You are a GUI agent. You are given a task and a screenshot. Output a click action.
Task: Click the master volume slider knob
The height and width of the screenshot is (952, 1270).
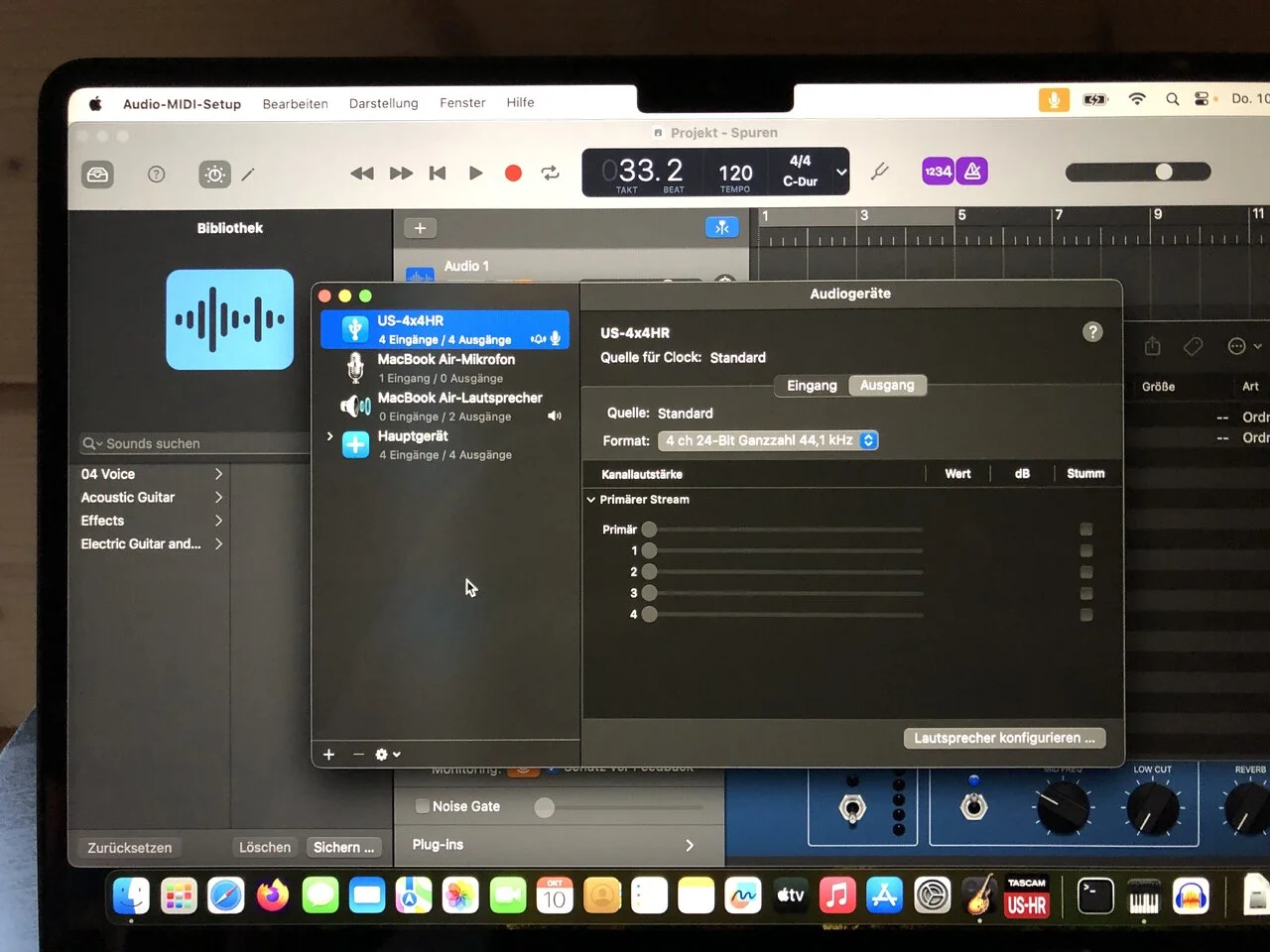pos(1164,172)
